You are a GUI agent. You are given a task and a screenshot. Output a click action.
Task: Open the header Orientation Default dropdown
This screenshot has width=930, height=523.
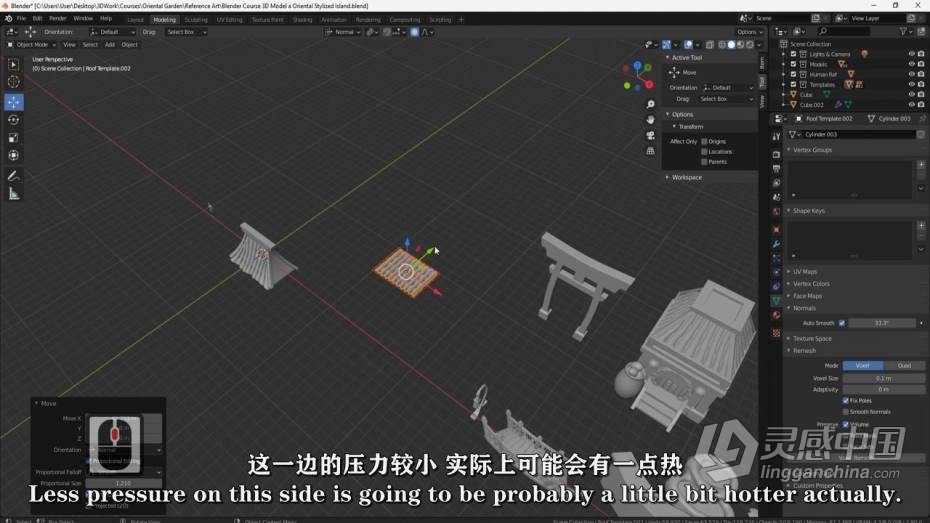[113, 32]
